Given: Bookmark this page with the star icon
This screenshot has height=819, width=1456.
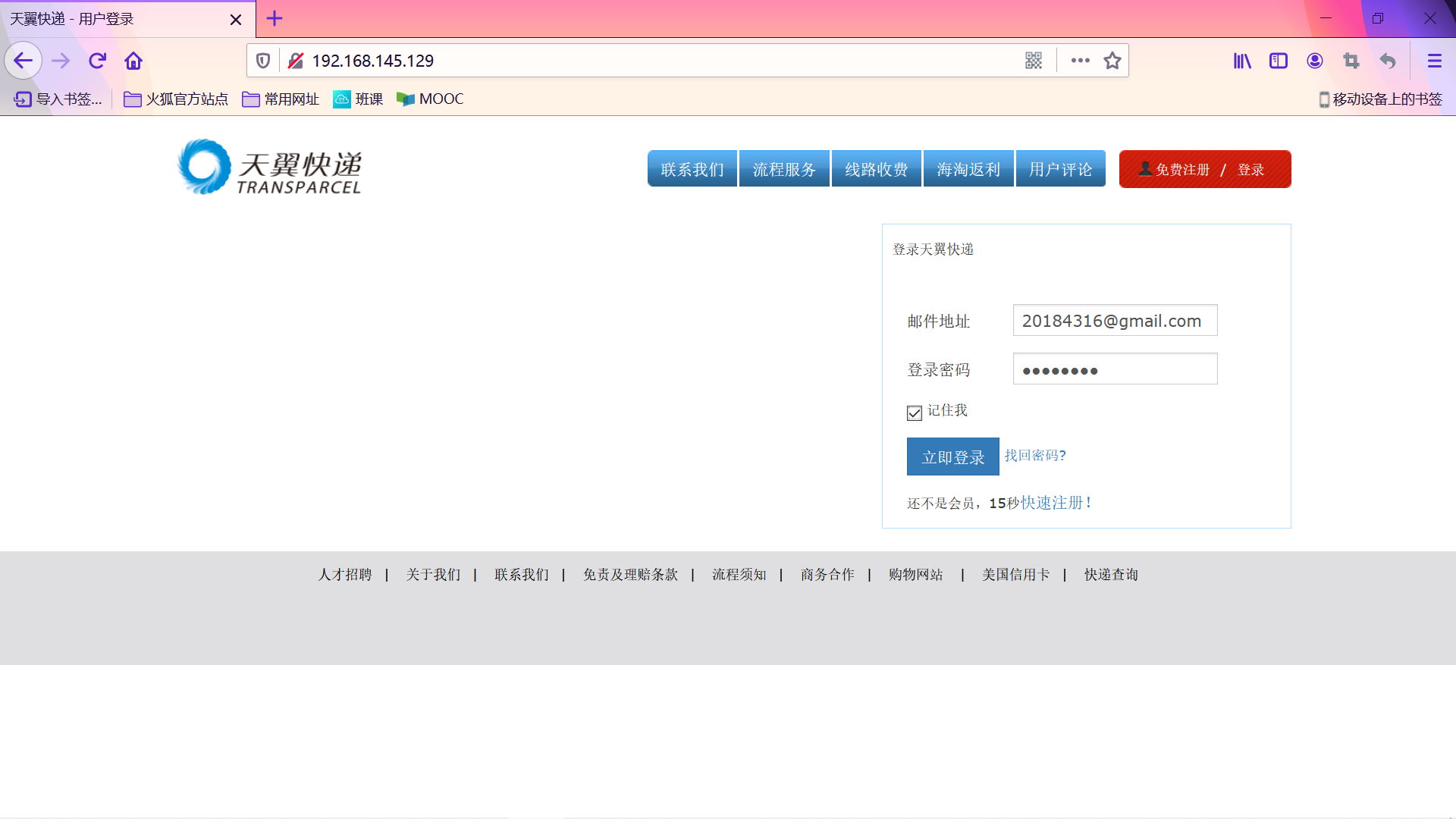Looking at the screenshot, I should point(1112,61).
